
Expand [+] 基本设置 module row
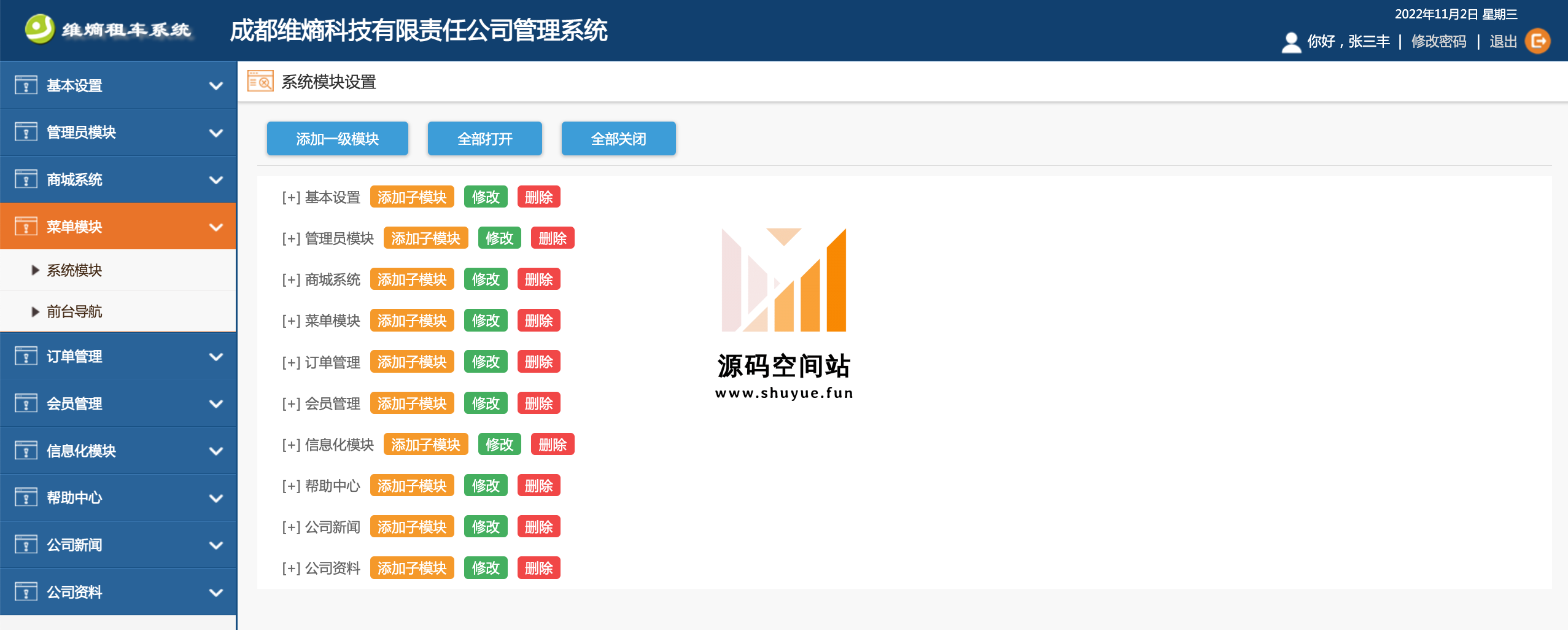291,197
